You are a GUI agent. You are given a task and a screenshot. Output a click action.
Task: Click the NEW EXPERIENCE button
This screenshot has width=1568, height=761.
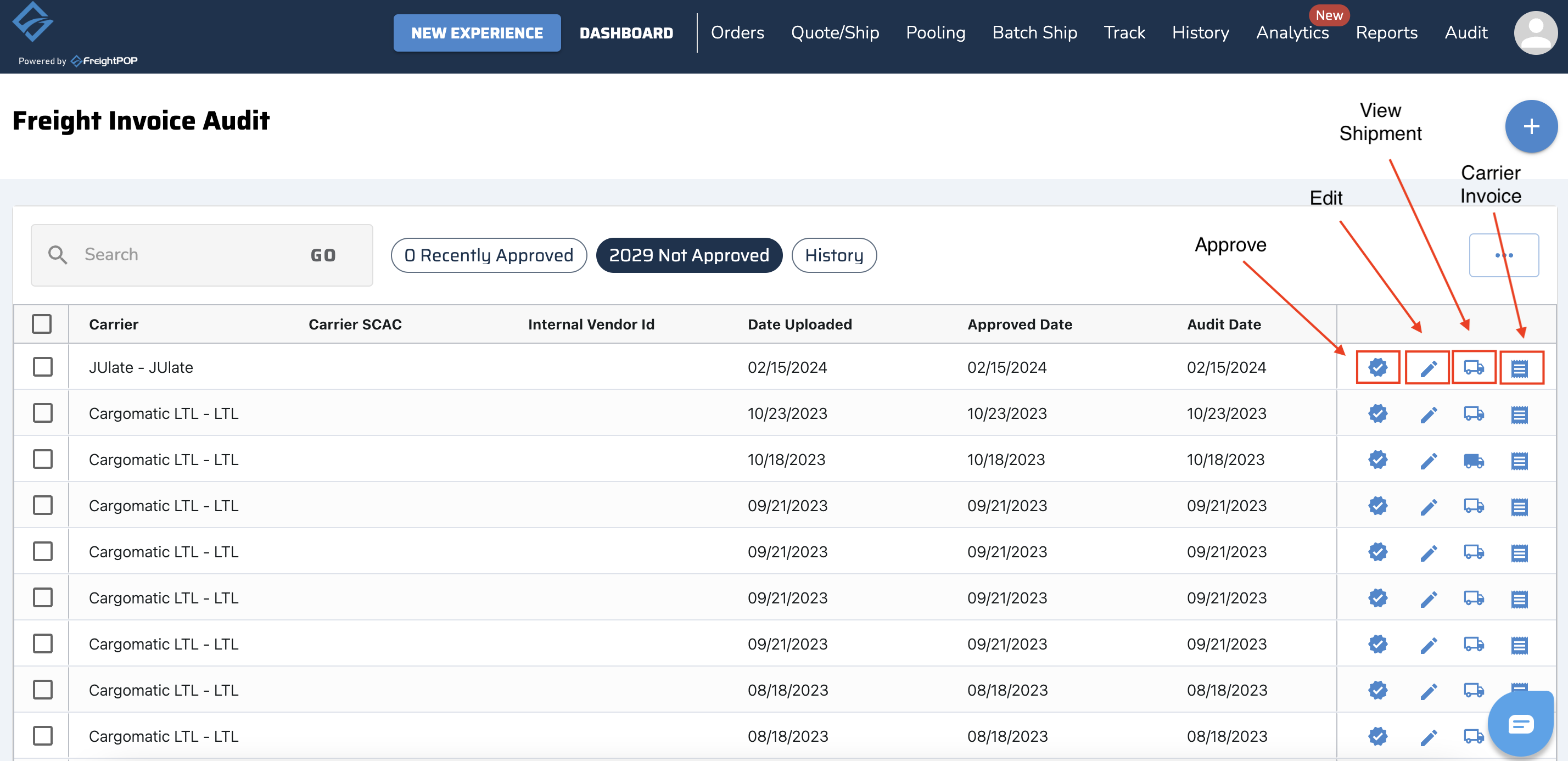click(x=477, y=33)
